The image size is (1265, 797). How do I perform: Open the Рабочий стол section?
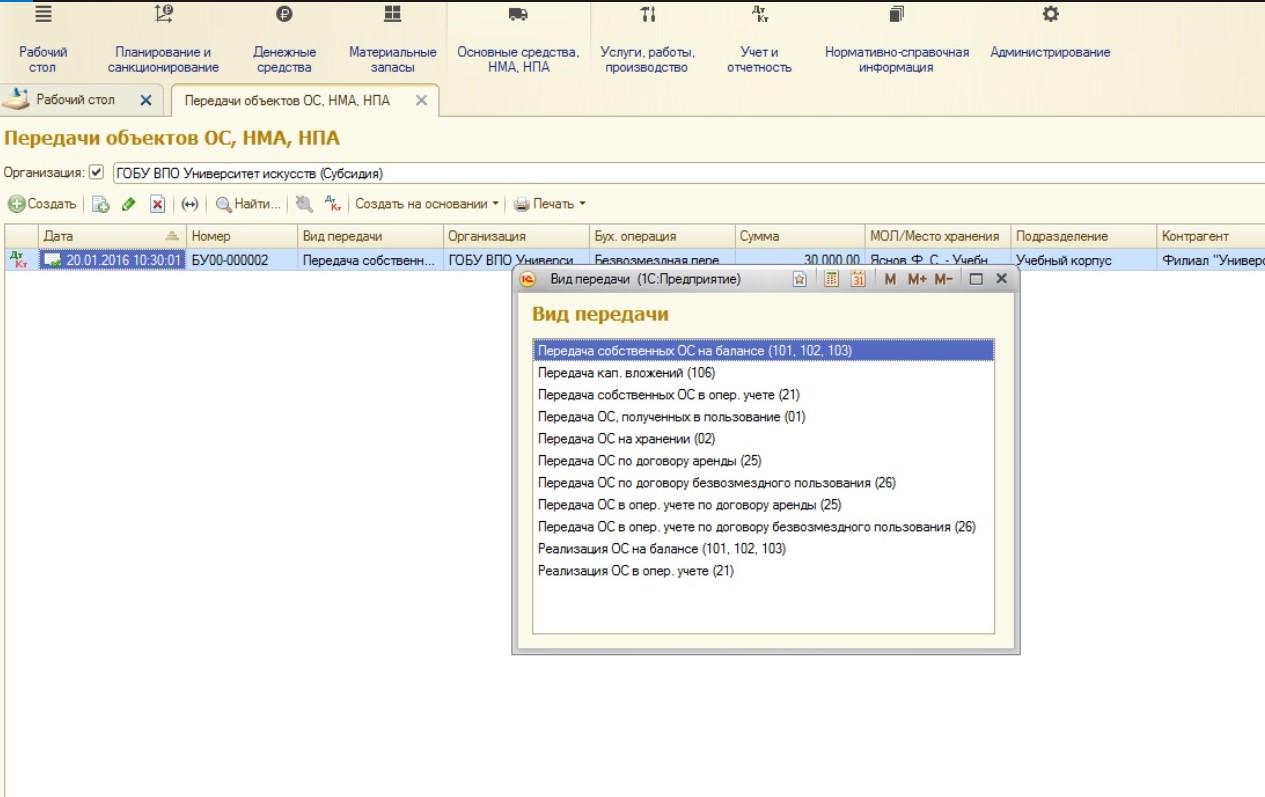[x=43, y=41]
